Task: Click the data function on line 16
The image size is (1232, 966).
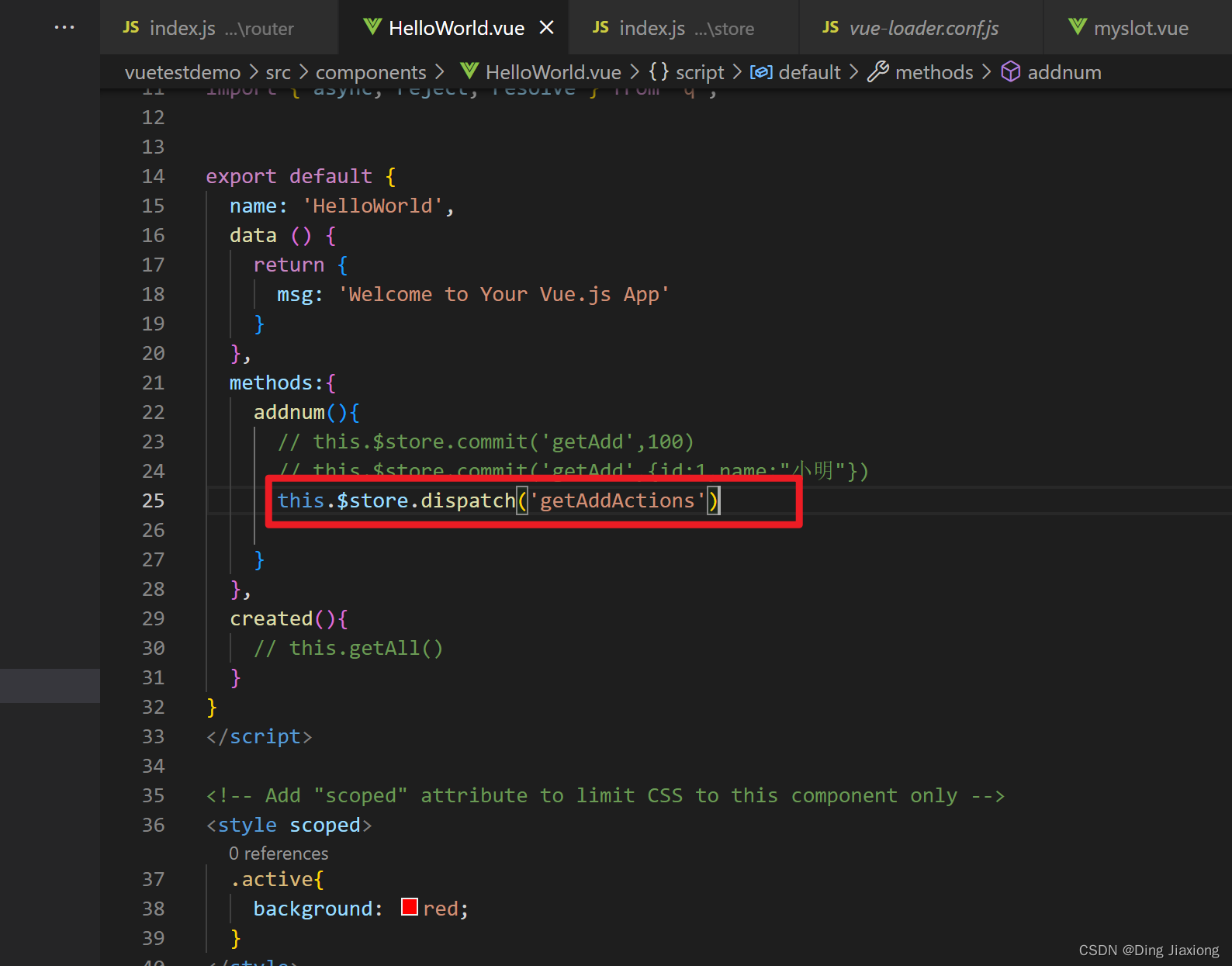Action: [x=253, y=235]
